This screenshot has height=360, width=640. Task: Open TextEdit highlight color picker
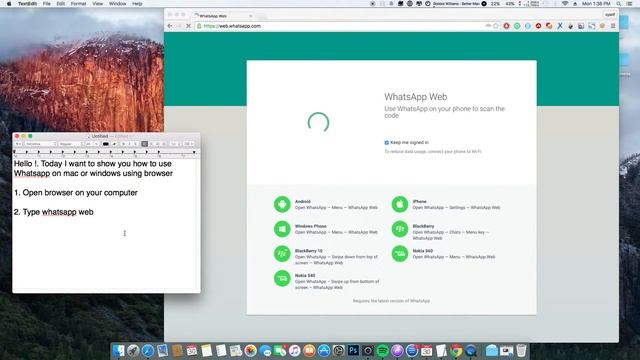pyautogui.click(x=115, y=144)
